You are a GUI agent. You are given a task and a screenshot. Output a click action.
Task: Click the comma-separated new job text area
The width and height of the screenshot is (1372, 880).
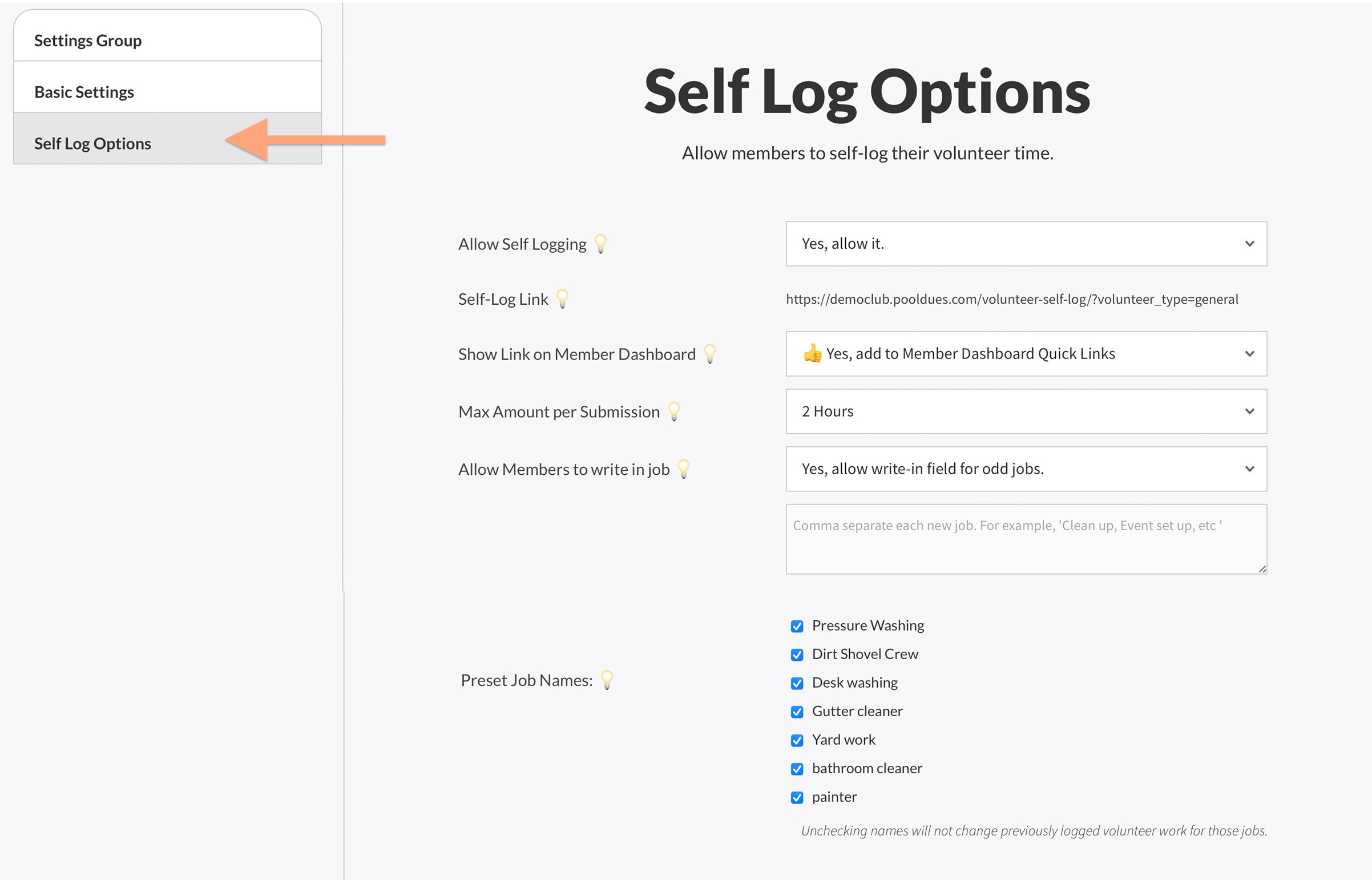(1026, 539)
